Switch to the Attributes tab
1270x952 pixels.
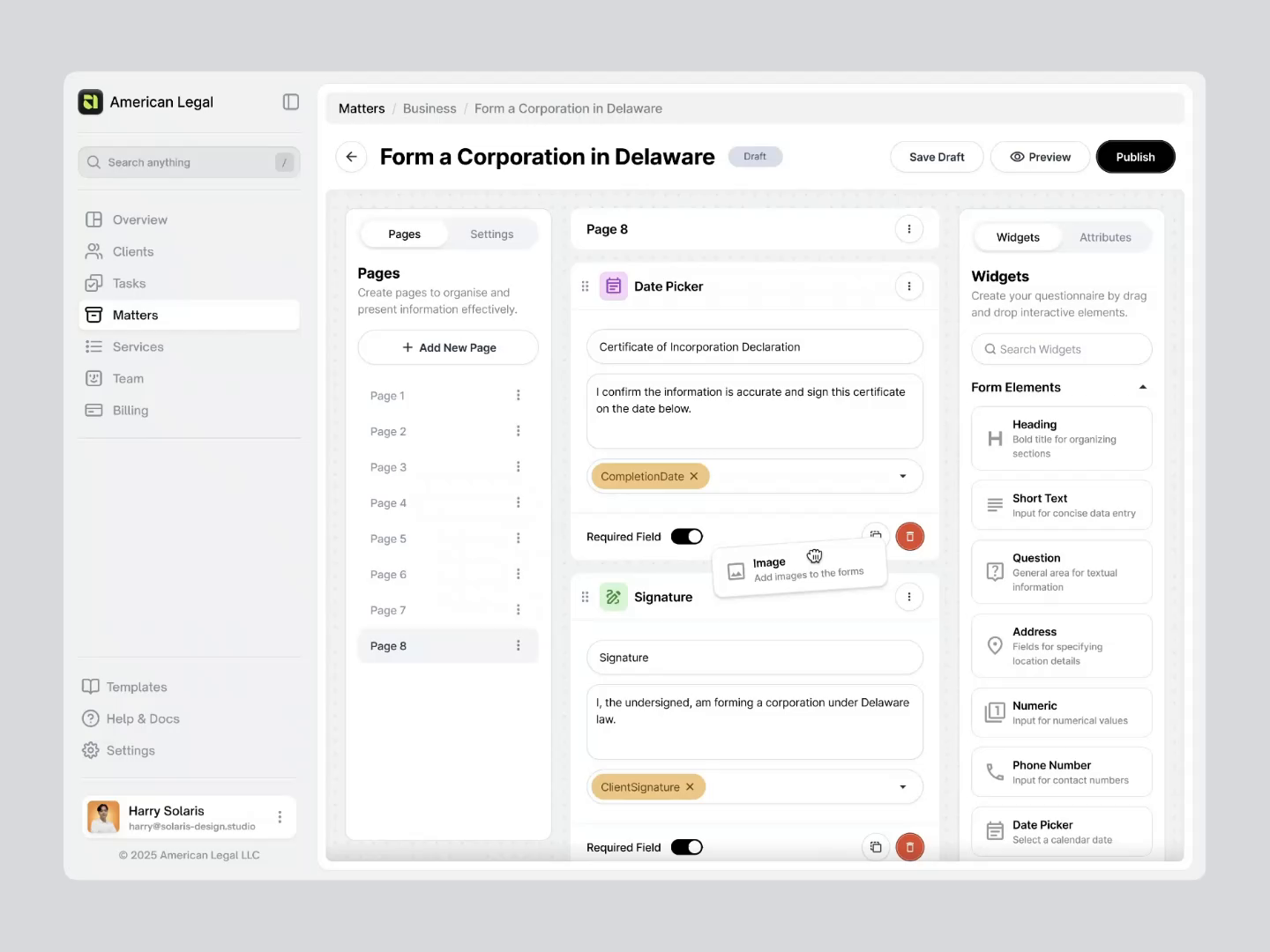1105,238
